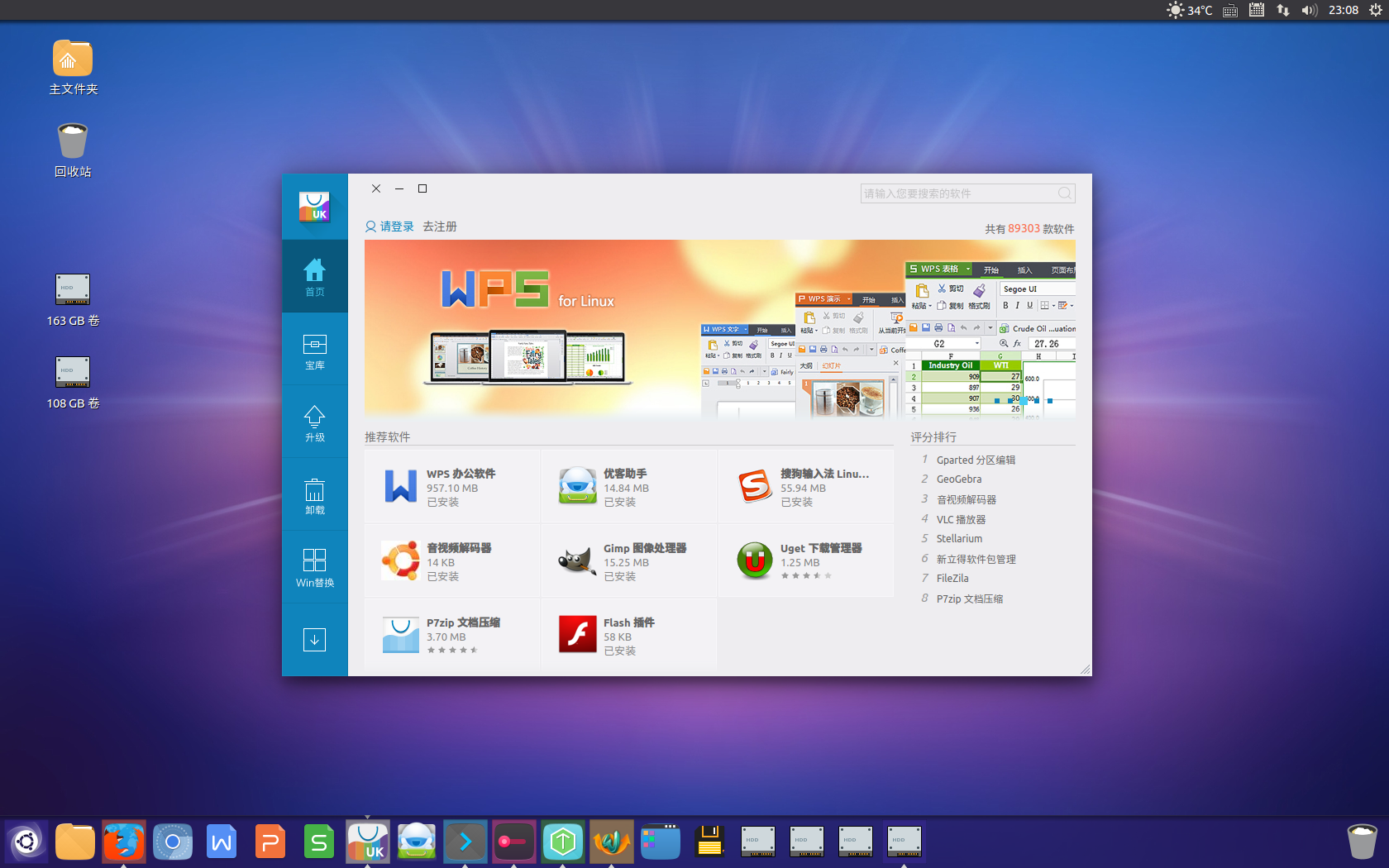Open the volume control in top panel

(1309, 10)
